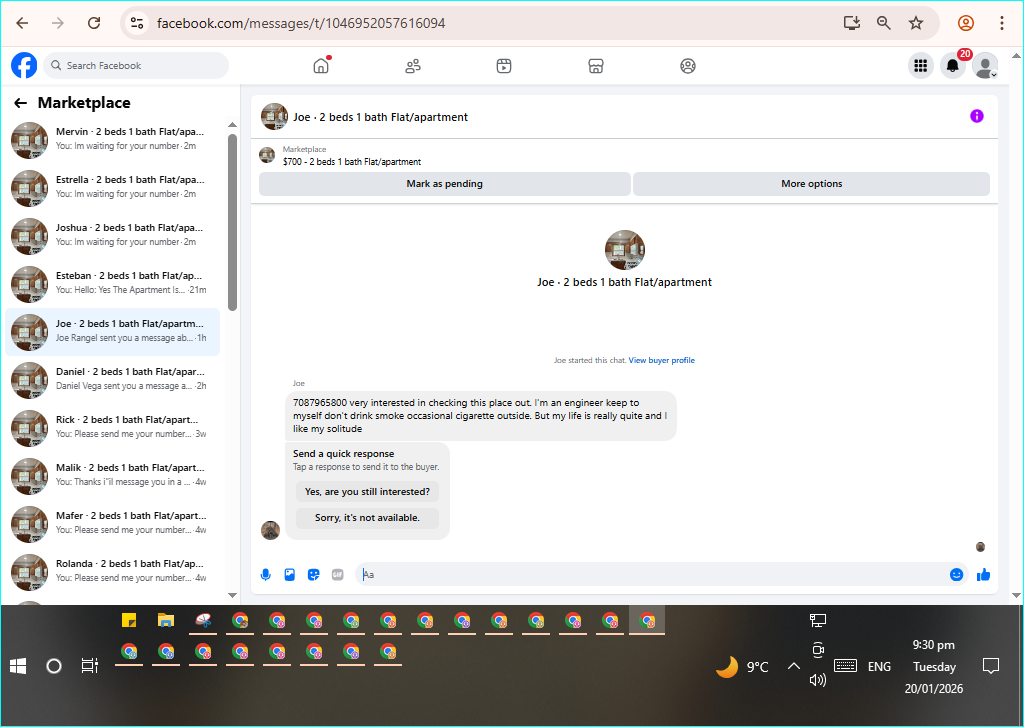Viewport: 1024px width, 727px height.
Task: Choose a GIF for the message
Action: pyautogui.click(x=338, y=575)
